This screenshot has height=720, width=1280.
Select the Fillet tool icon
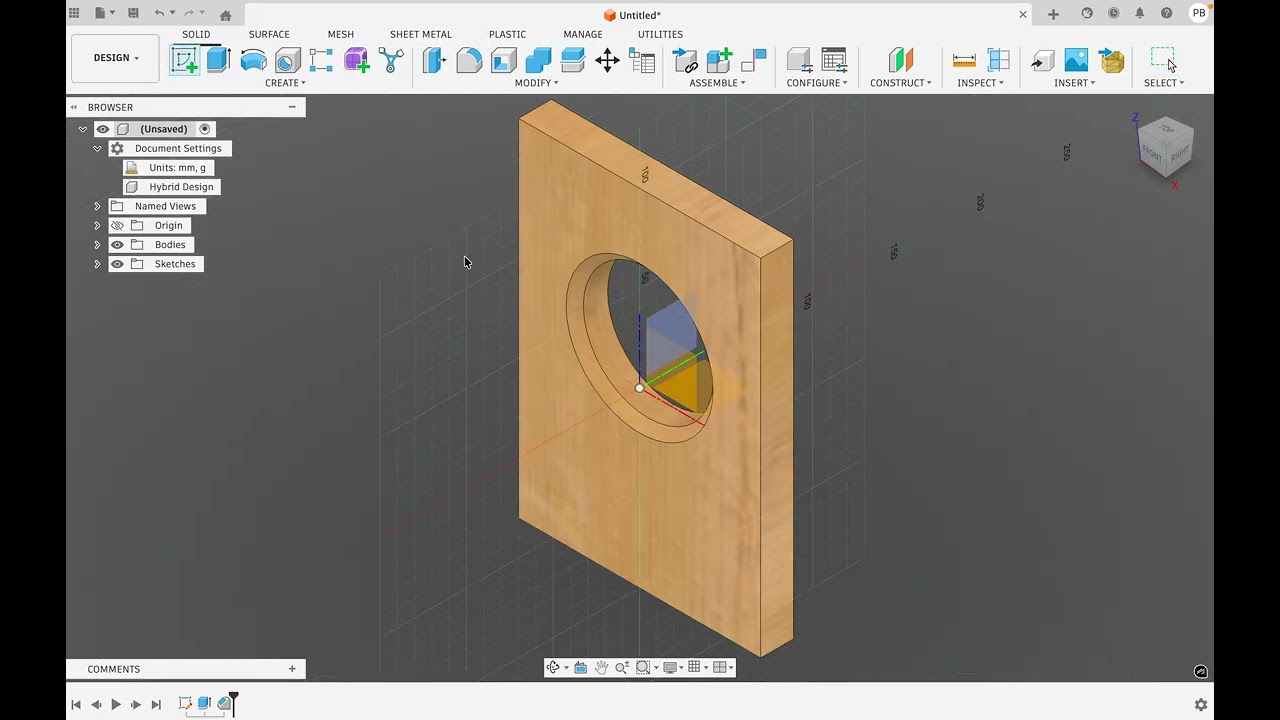click(469, 60)
